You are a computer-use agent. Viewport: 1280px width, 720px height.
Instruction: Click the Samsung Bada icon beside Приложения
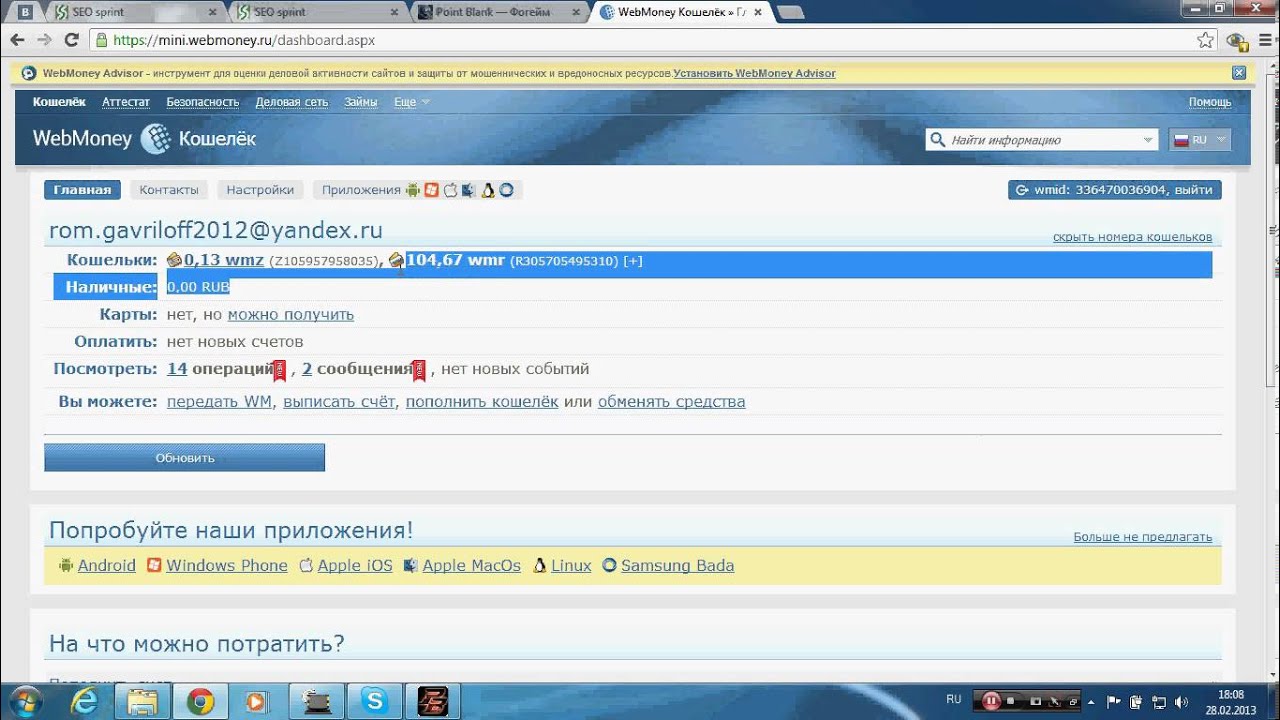pyautogui.click(x=507, y=190)
